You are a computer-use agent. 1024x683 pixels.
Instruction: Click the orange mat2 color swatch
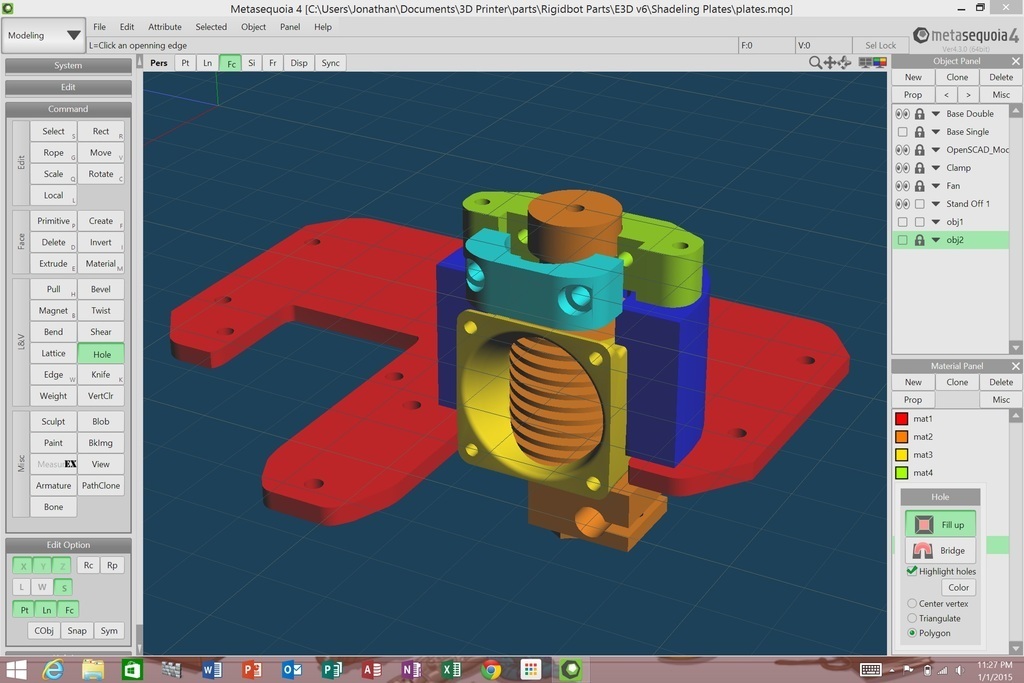point(901,437)
